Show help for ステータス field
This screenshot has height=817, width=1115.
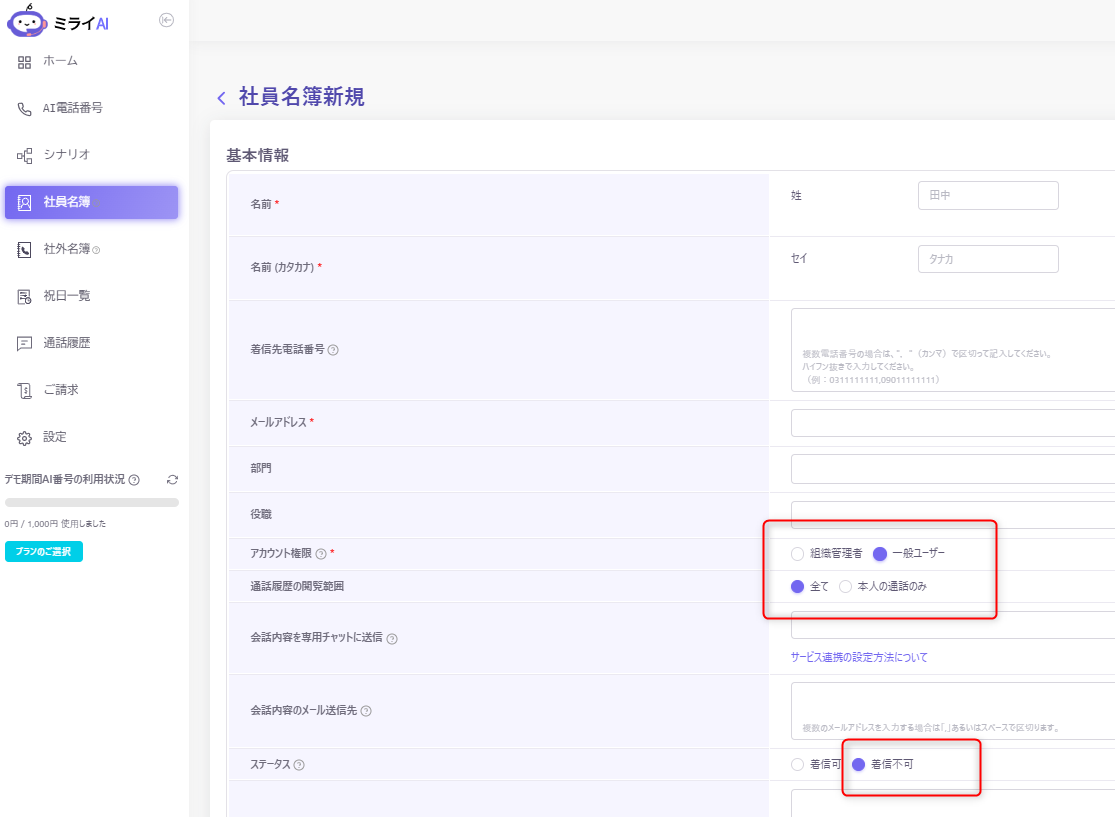pyautogui.click(x=299, y=765)
